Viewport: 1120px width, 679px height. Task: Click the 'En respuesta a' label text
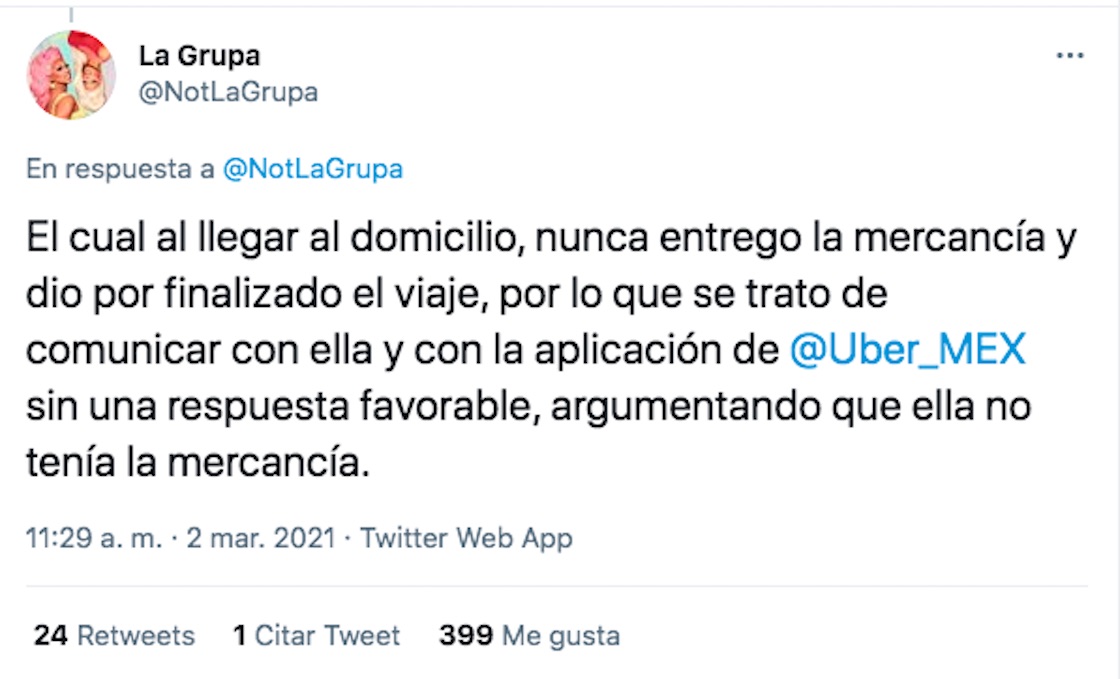[120, 169]
